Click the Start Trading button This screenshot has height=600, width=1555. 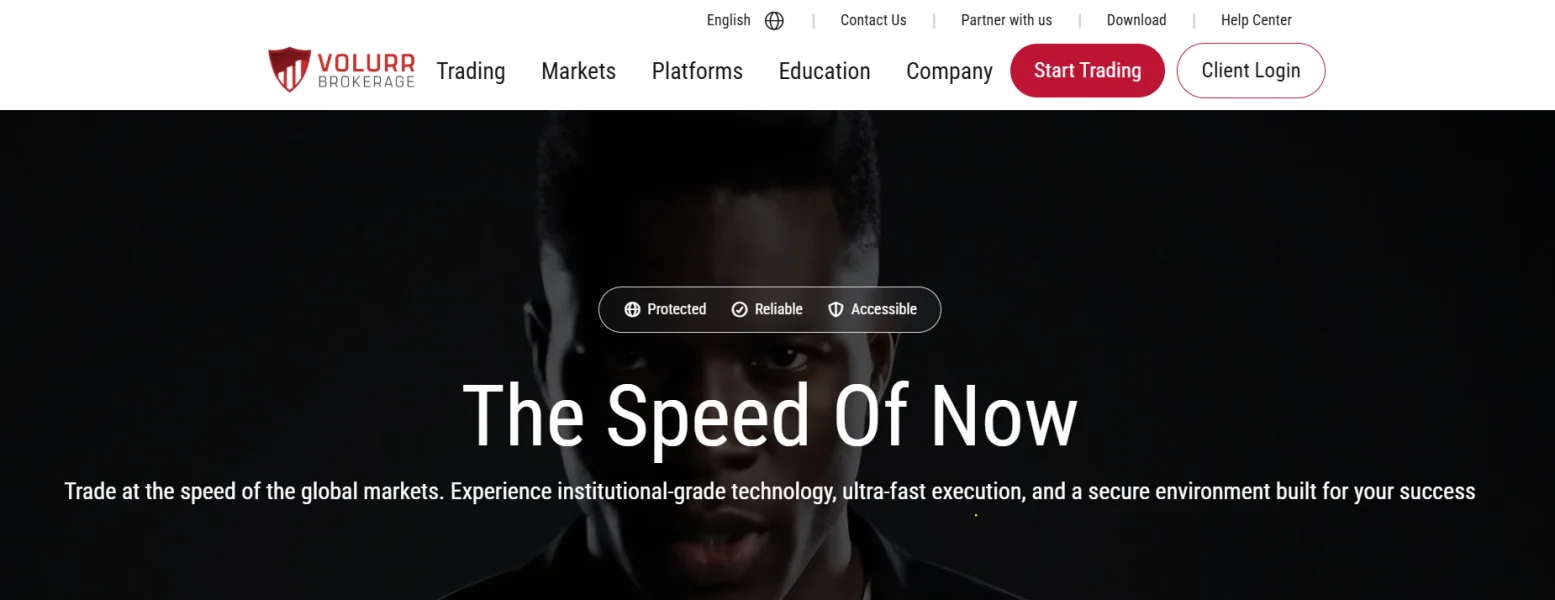(x=1087, y=70)
